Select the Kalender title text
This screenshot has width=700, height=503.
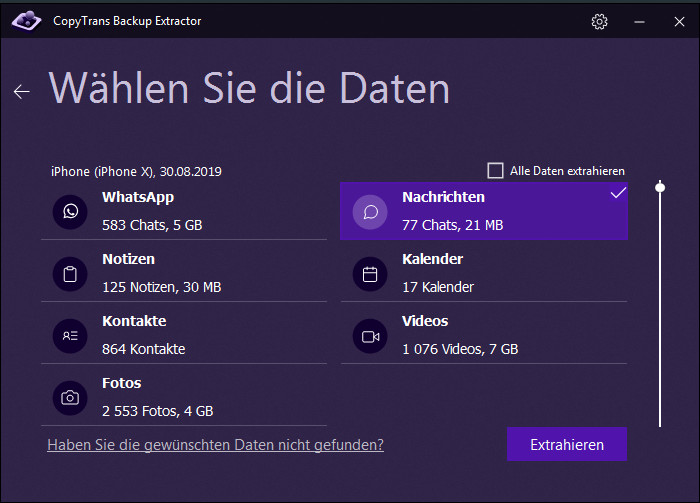pyautogui.click(x=433, y=259)
